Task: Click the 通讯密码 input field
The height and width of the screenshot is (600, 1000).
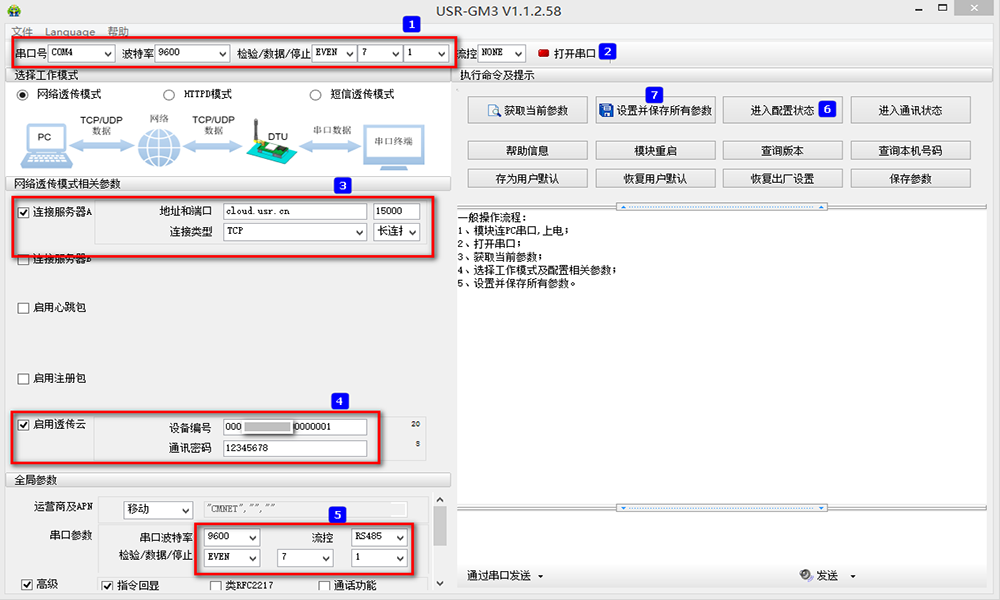Action: [294, 449]
